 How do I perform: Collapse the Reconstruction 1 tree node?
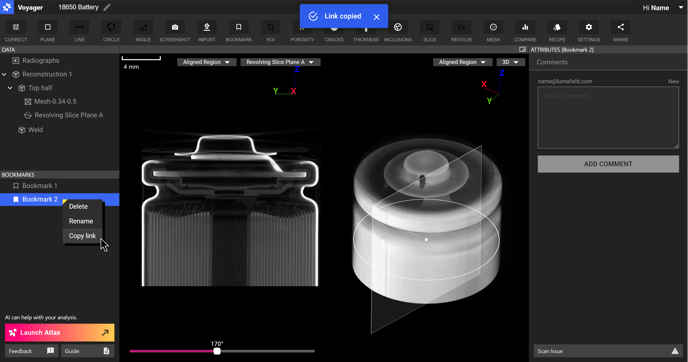pos(4,74)
